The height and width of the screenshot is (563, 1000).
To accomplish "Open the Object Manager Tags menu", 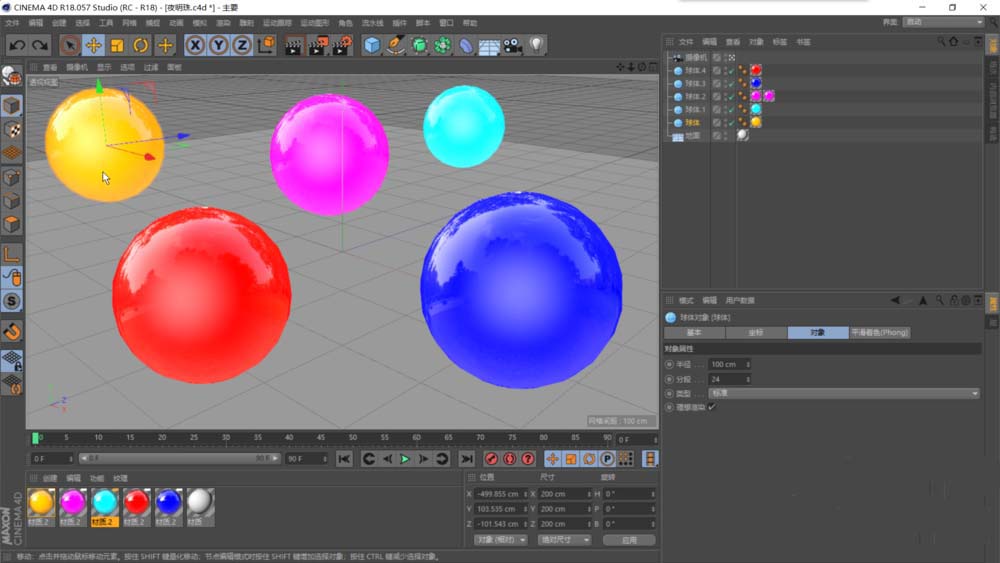I will (x=780, y=42).
